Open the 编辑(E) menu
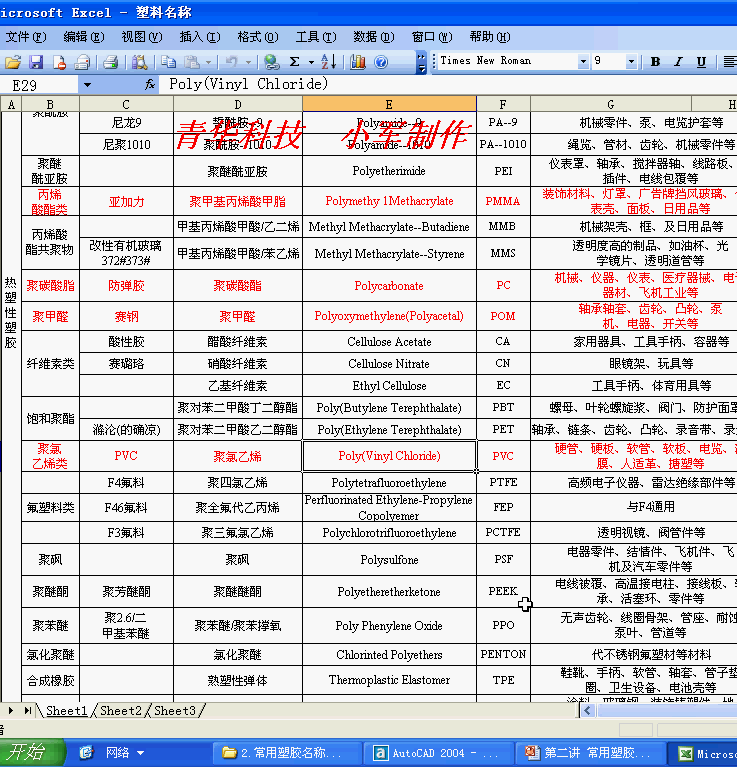 84,37
